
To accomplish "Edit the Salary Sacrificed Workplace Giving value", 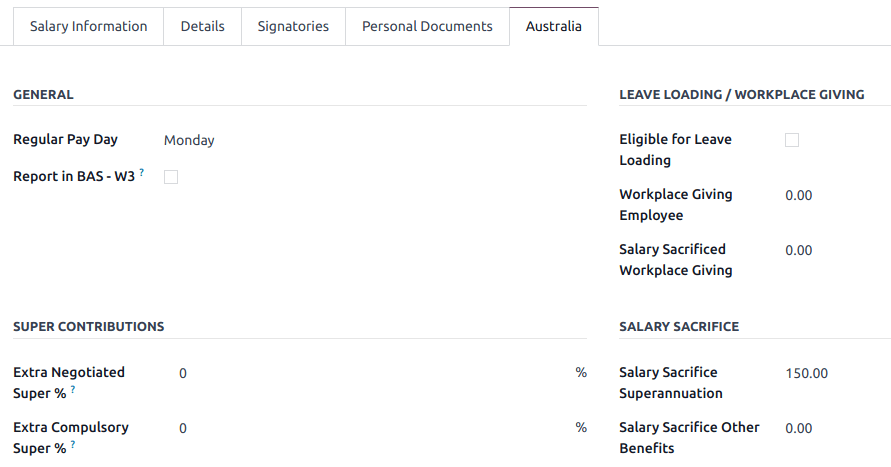I will (x=830, y=251).
